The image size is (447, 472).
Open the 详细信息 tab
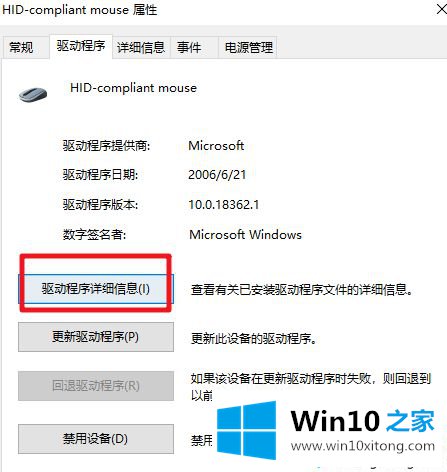coord(141,48)
